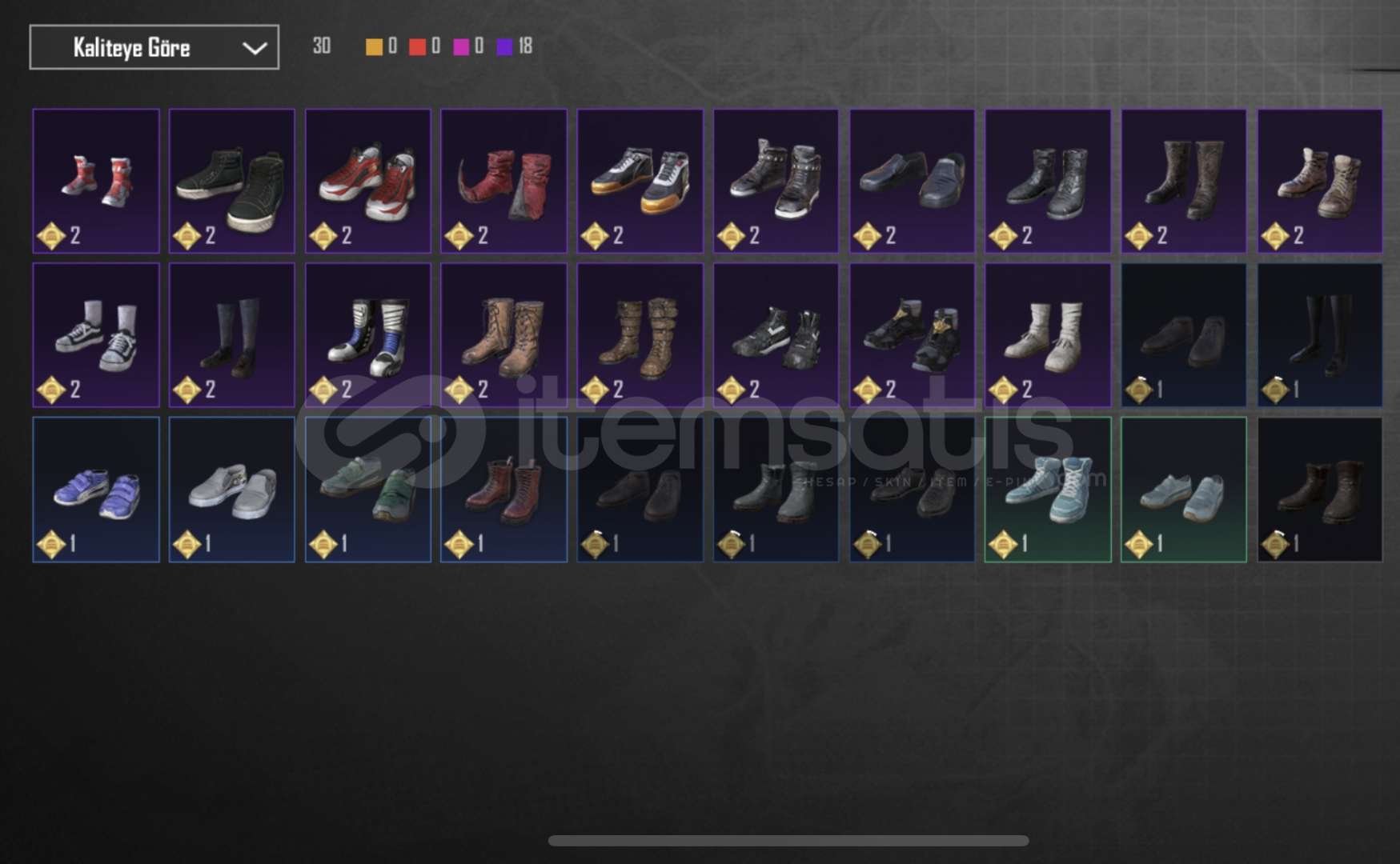
Task: Select the blue-striped motocross boots
Action: 368,335
